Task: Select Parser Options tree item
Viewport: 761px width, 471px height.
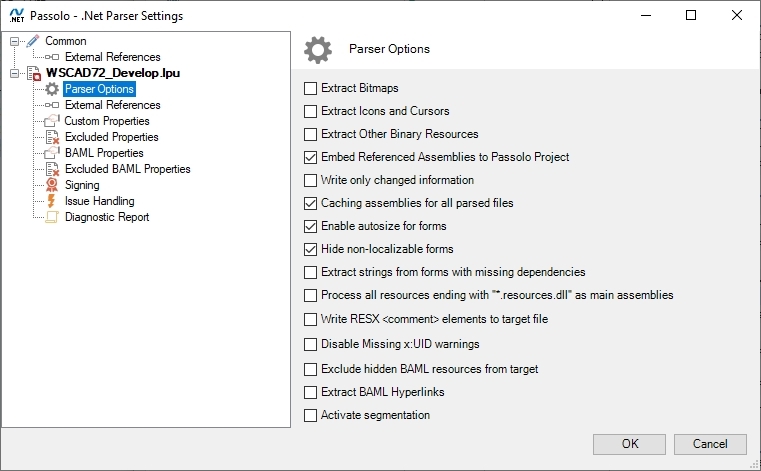Action: click(99, 89)
